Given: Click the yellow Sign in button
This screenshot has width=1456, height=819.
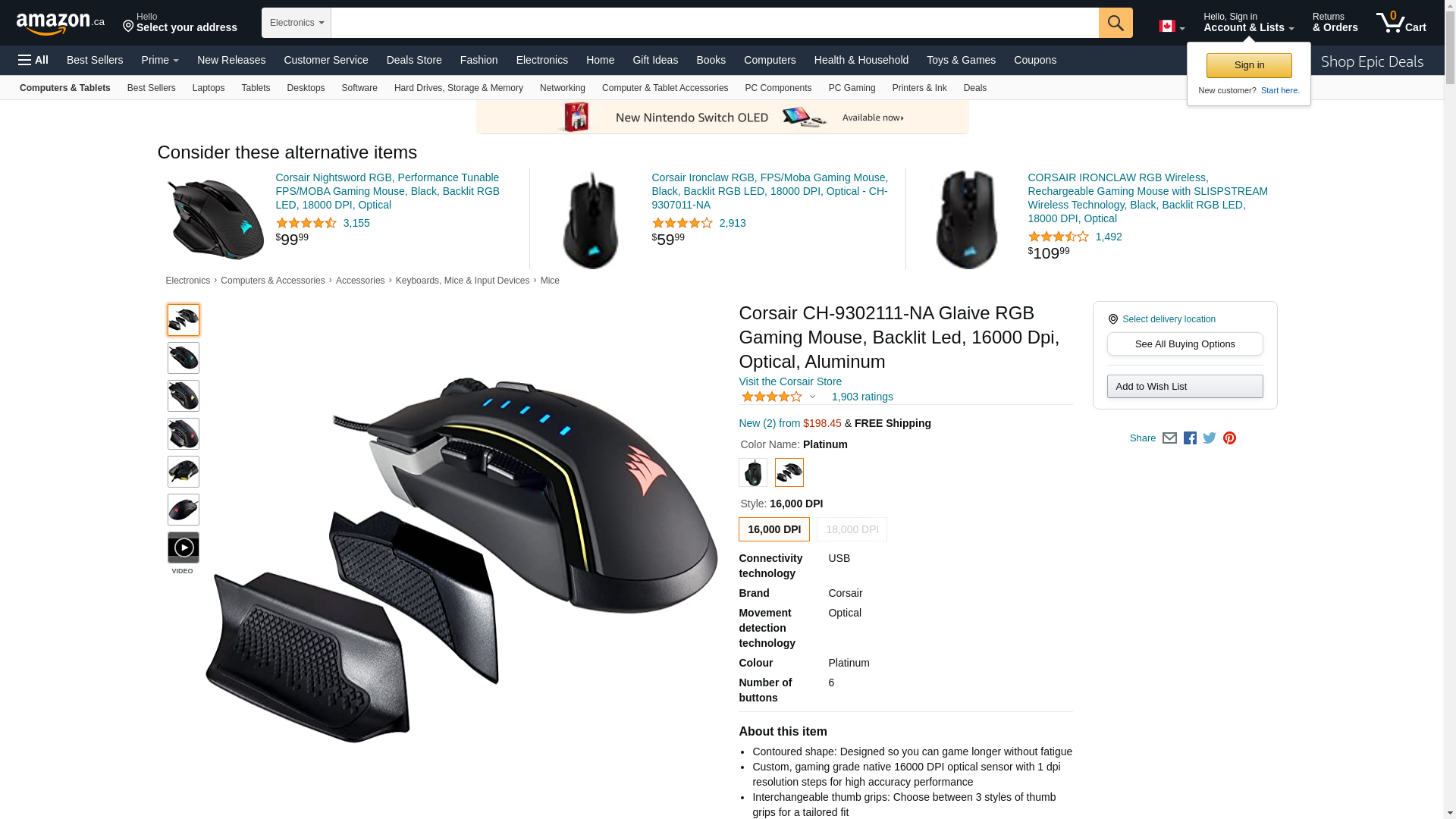Looking at the screenshot, I should 1249,65.
